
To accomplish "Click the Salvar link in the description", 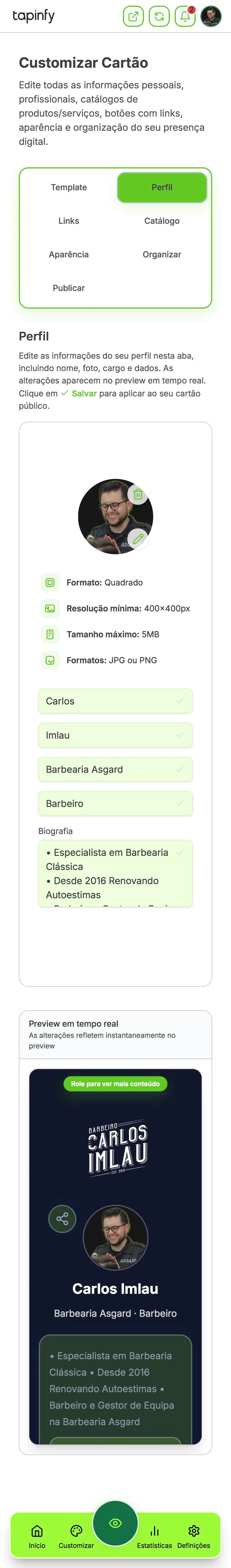I will 83,394.
